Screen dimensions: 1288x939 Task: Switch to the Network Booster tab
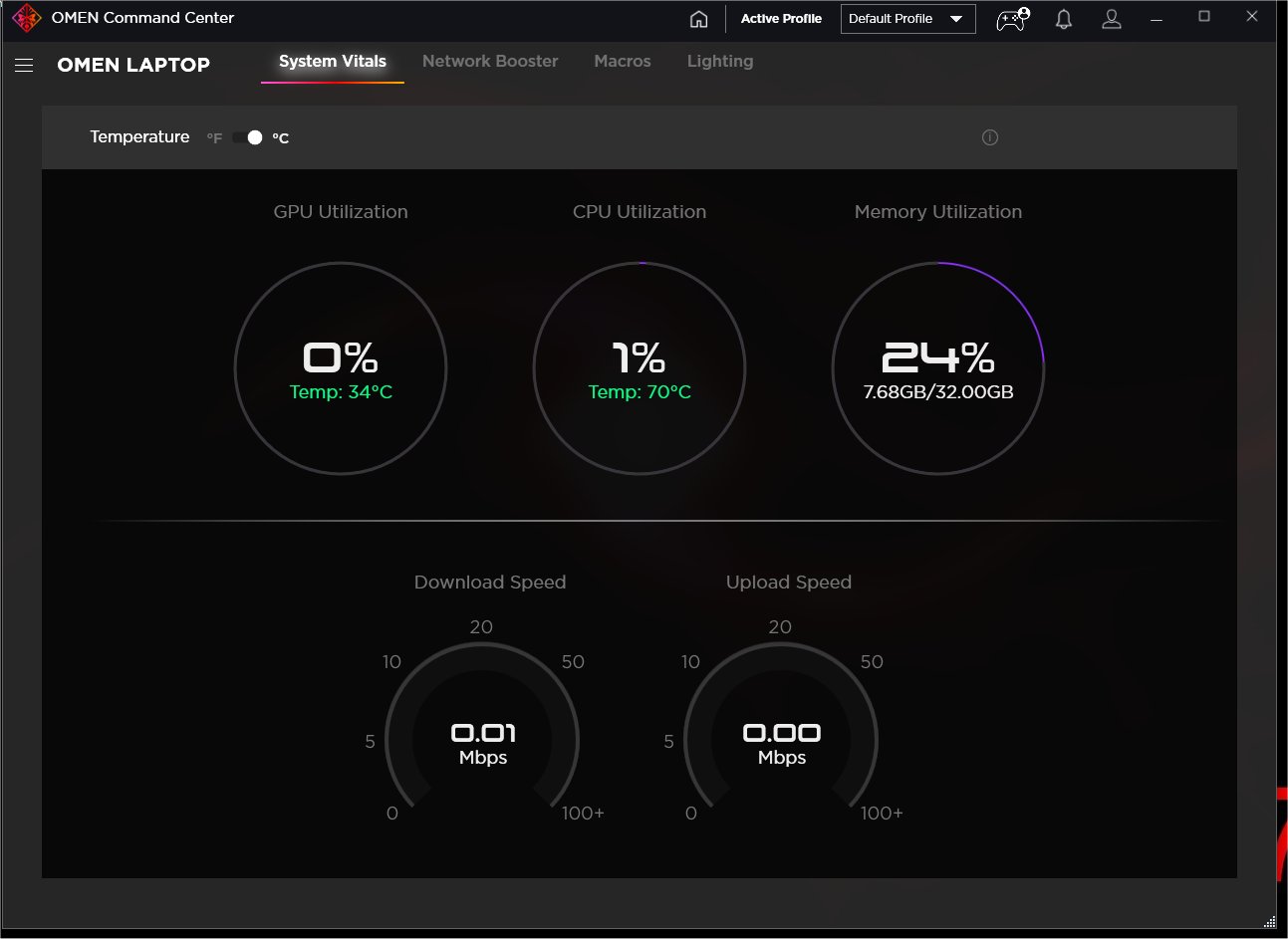click(x=490, y=61)
